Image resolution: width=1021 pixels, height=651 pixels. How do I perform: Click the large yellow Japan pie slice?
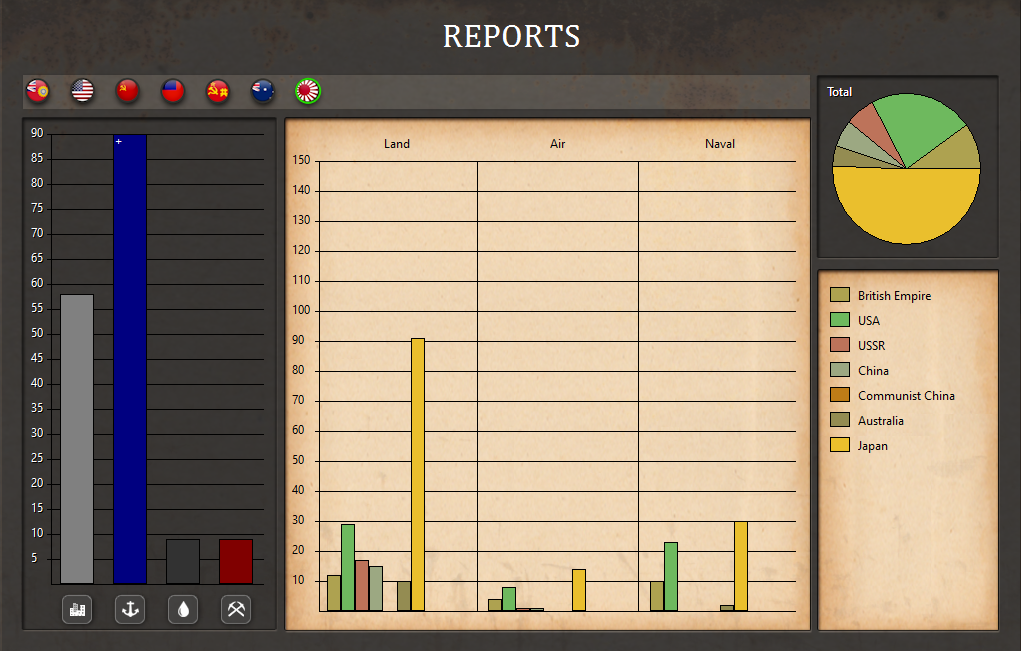click(906, 208)
